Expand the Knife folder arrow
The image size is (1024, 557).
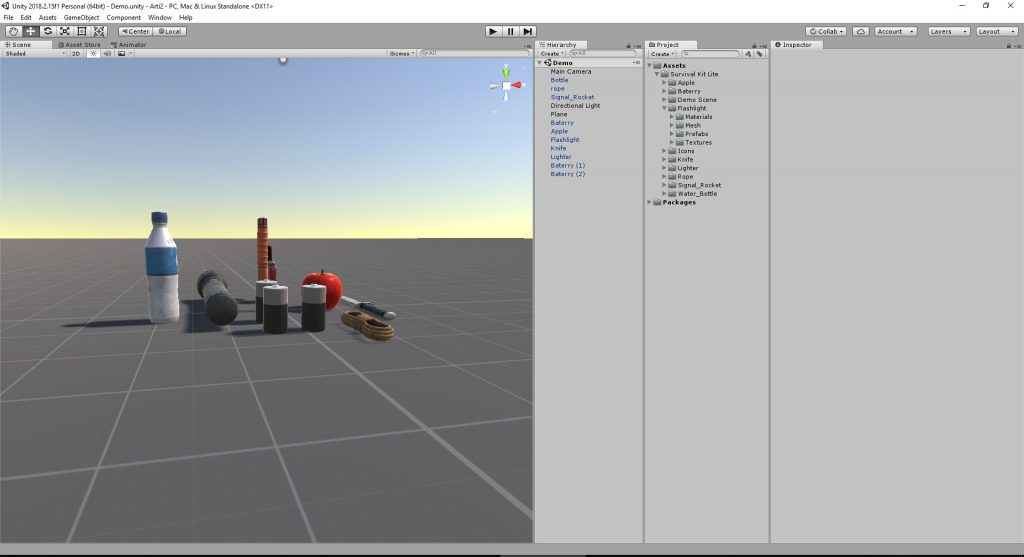click(664, 159)
